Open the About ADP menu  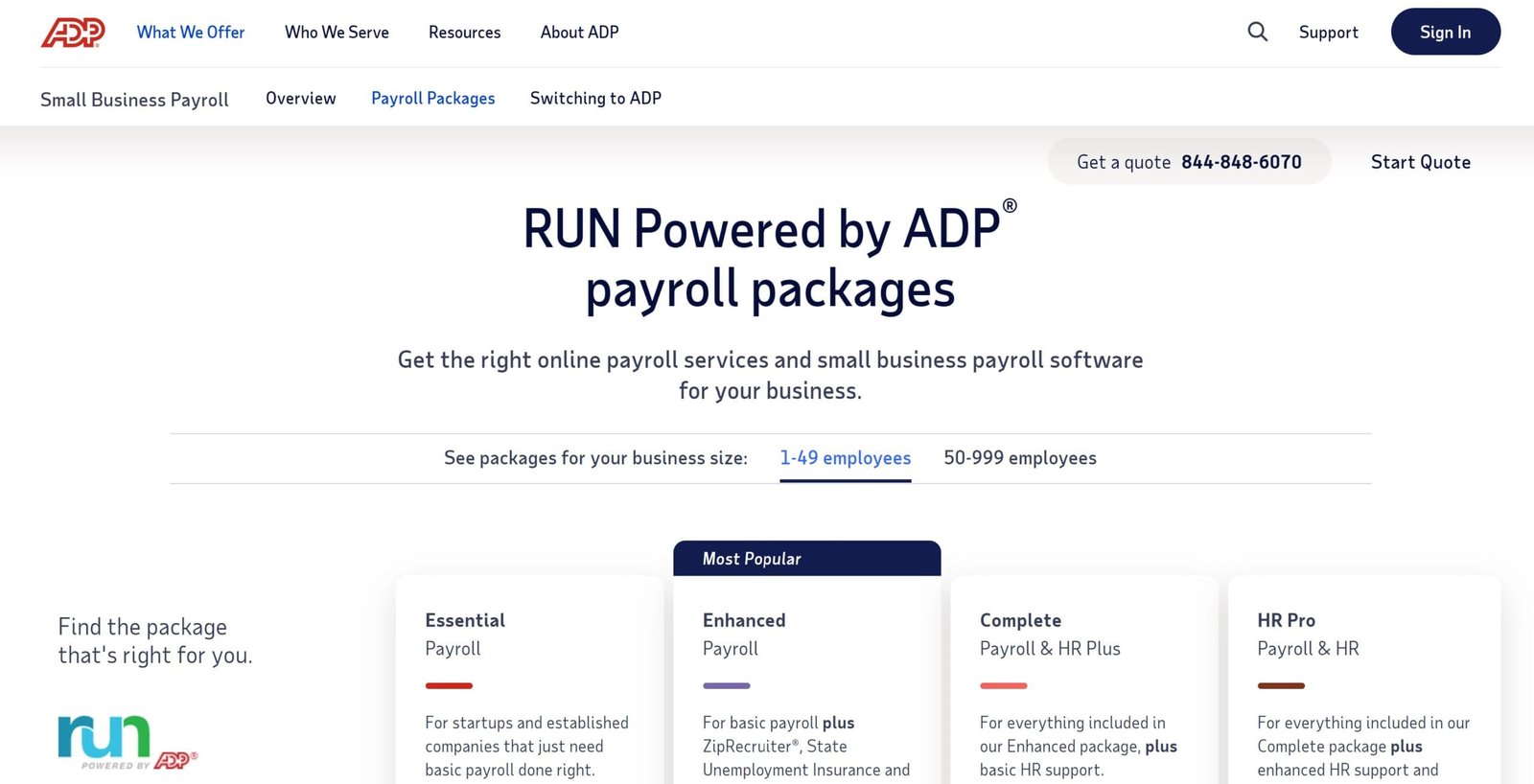[580, 33]
